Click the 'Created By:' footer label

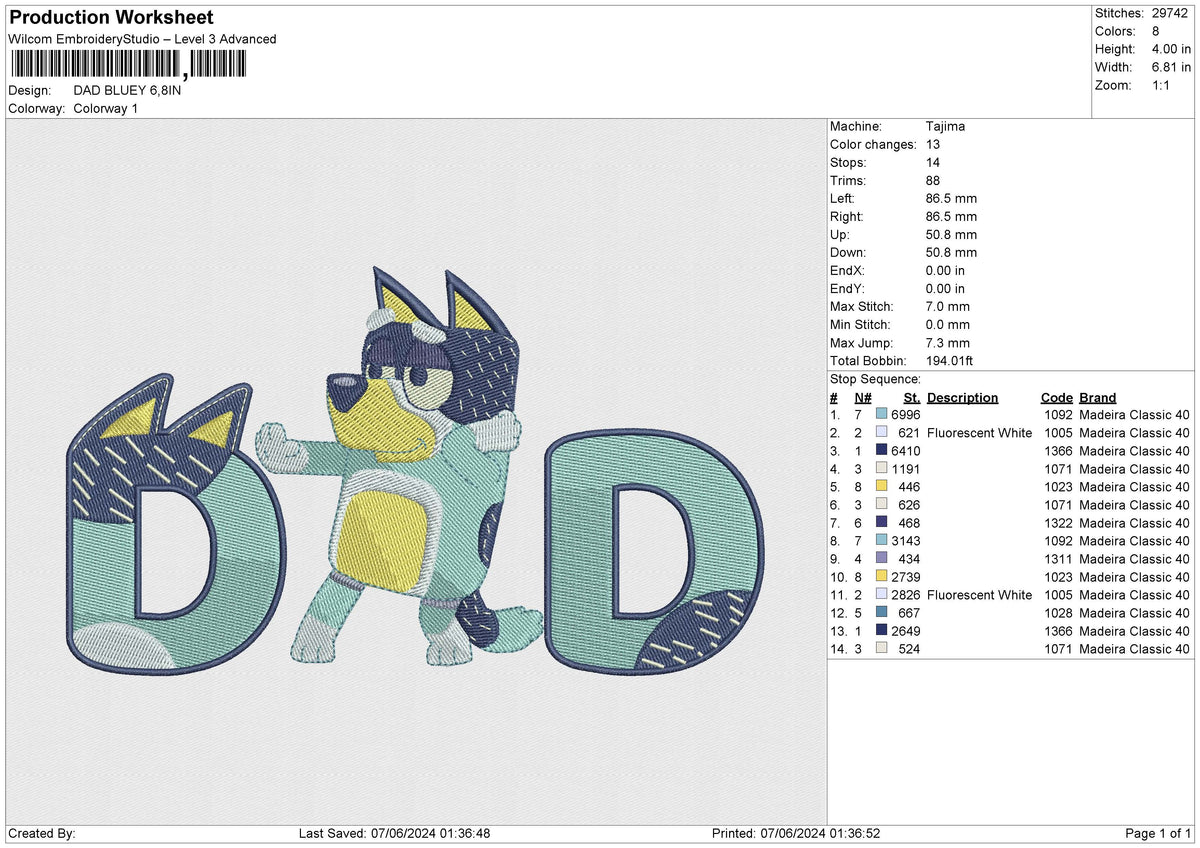[41, 833]
